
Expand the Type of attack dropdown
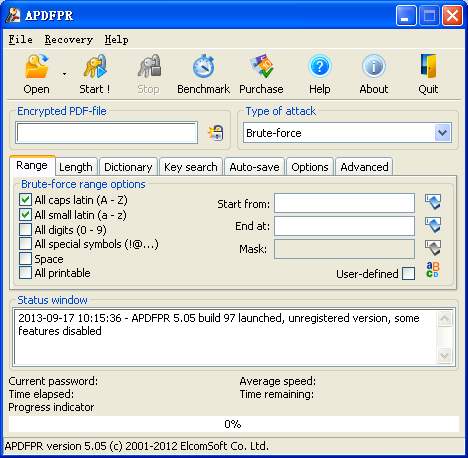[x=443, y=133]
